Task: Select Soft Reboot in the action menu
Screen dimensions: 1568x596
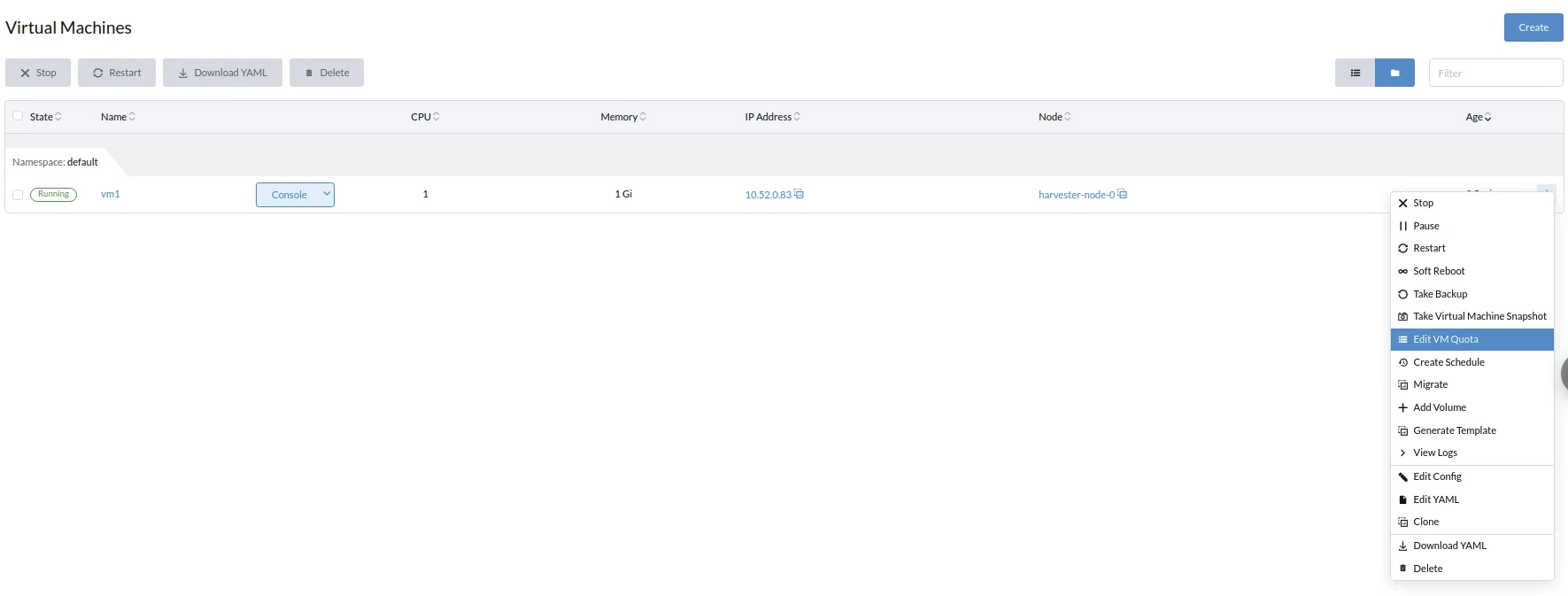Action: pyautogui.click(x=1438, y=271)
